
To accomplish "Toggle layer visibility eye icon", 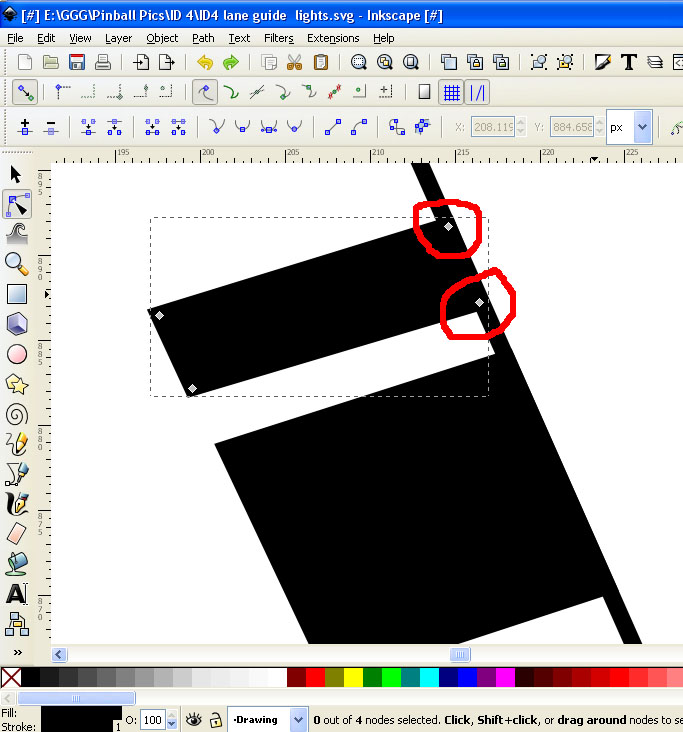I will click(x=194, y=720).
